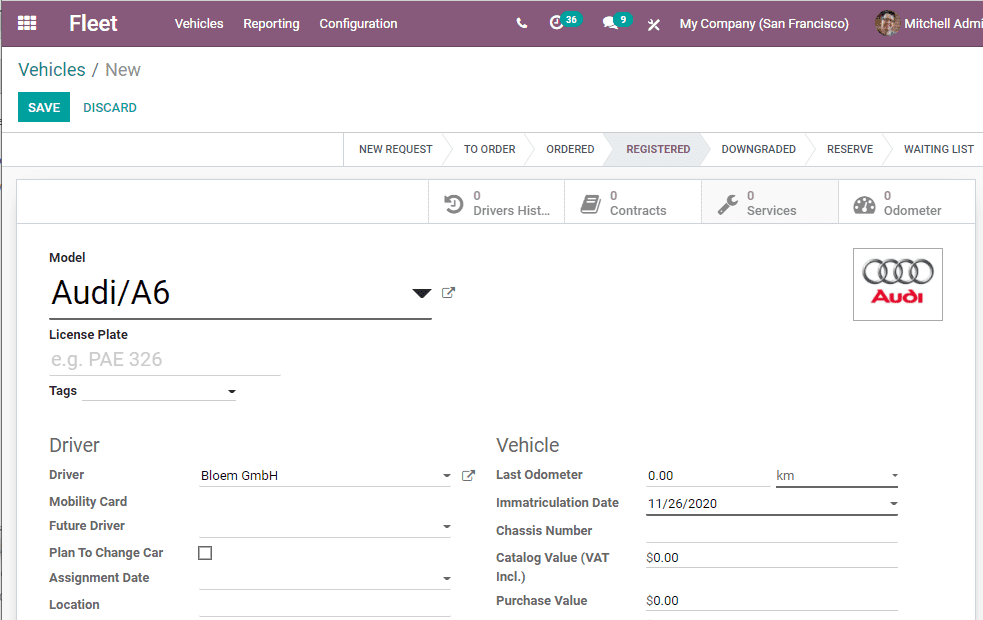
Task: Open Drivers History stat button
Action: click(497, 202)
